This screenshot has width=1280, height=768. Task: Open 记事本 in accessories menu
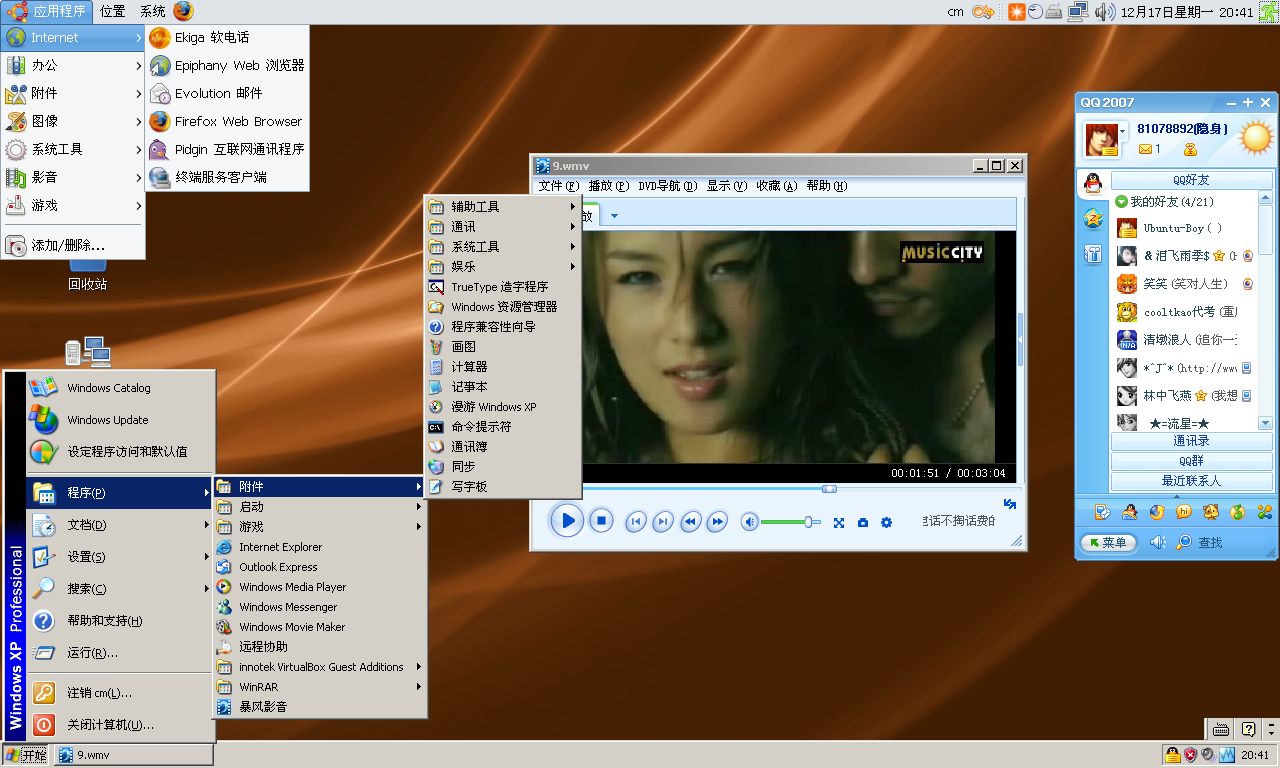[503, 387]
